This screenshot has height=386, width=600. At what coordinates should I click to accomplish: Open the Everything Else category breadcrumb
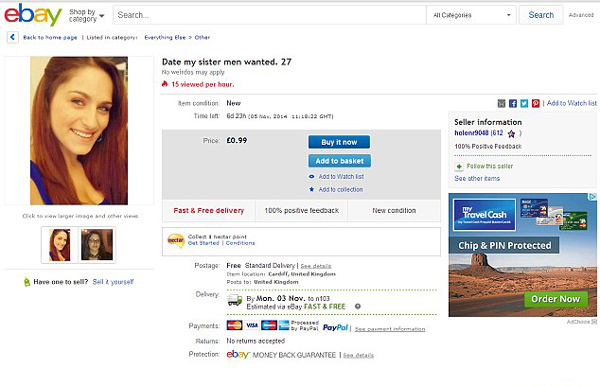tap(165, 37)
